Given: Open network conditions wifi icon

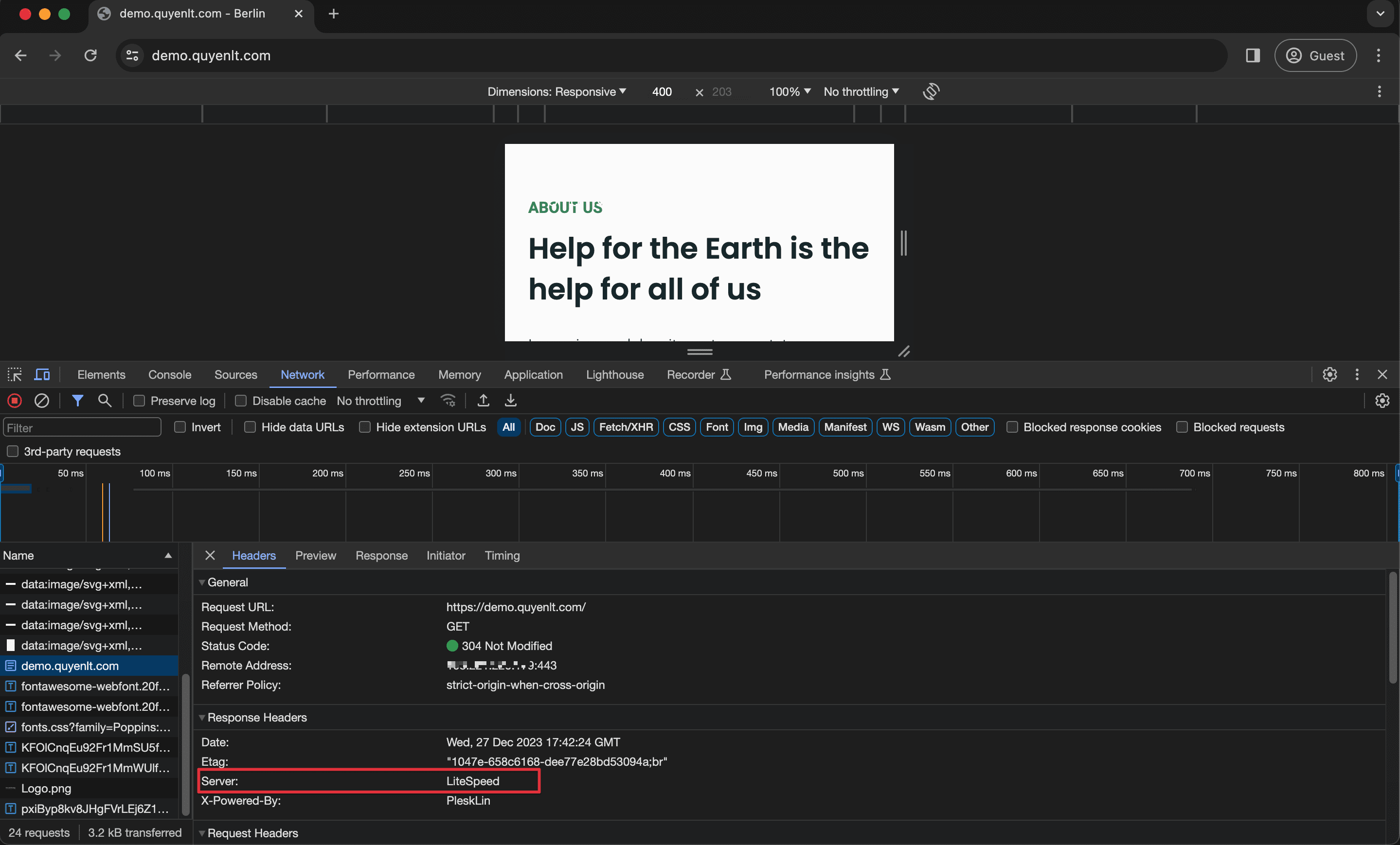Looking at the screenshot, I should point(449,401).
